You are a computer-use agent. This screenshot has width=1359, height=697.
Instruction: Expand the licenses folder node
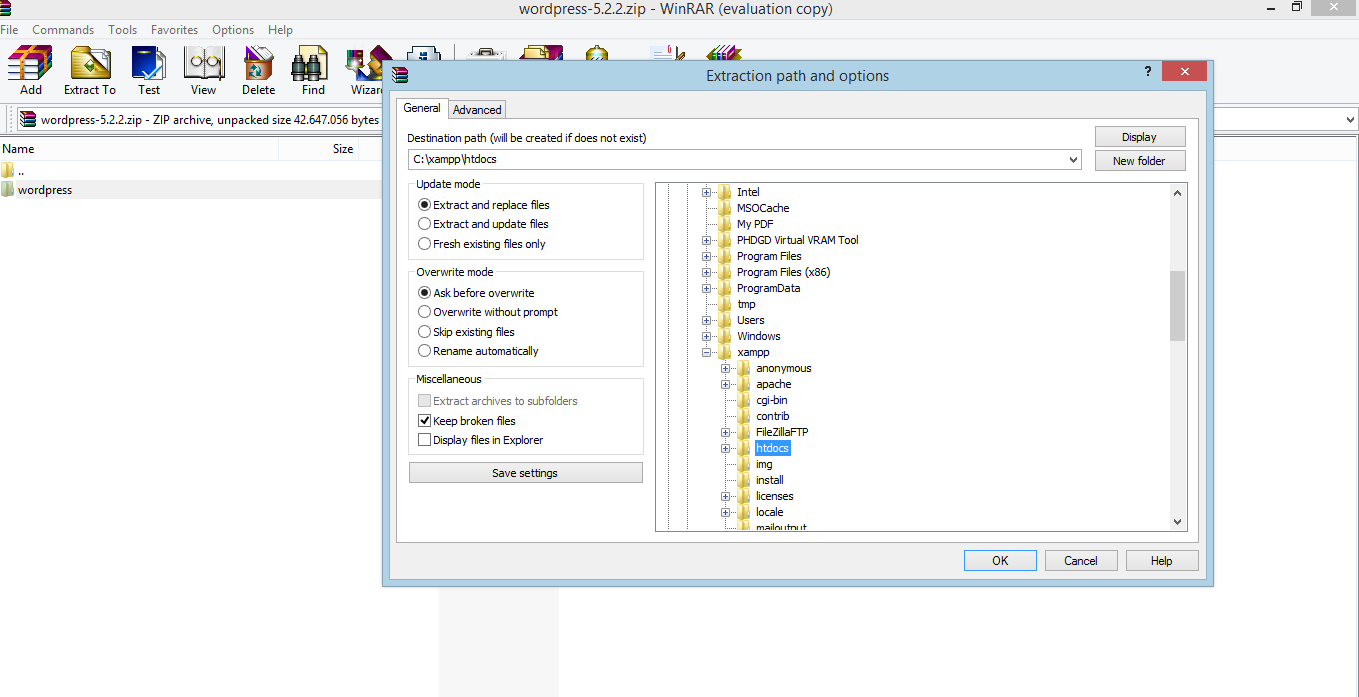point(725,496)
